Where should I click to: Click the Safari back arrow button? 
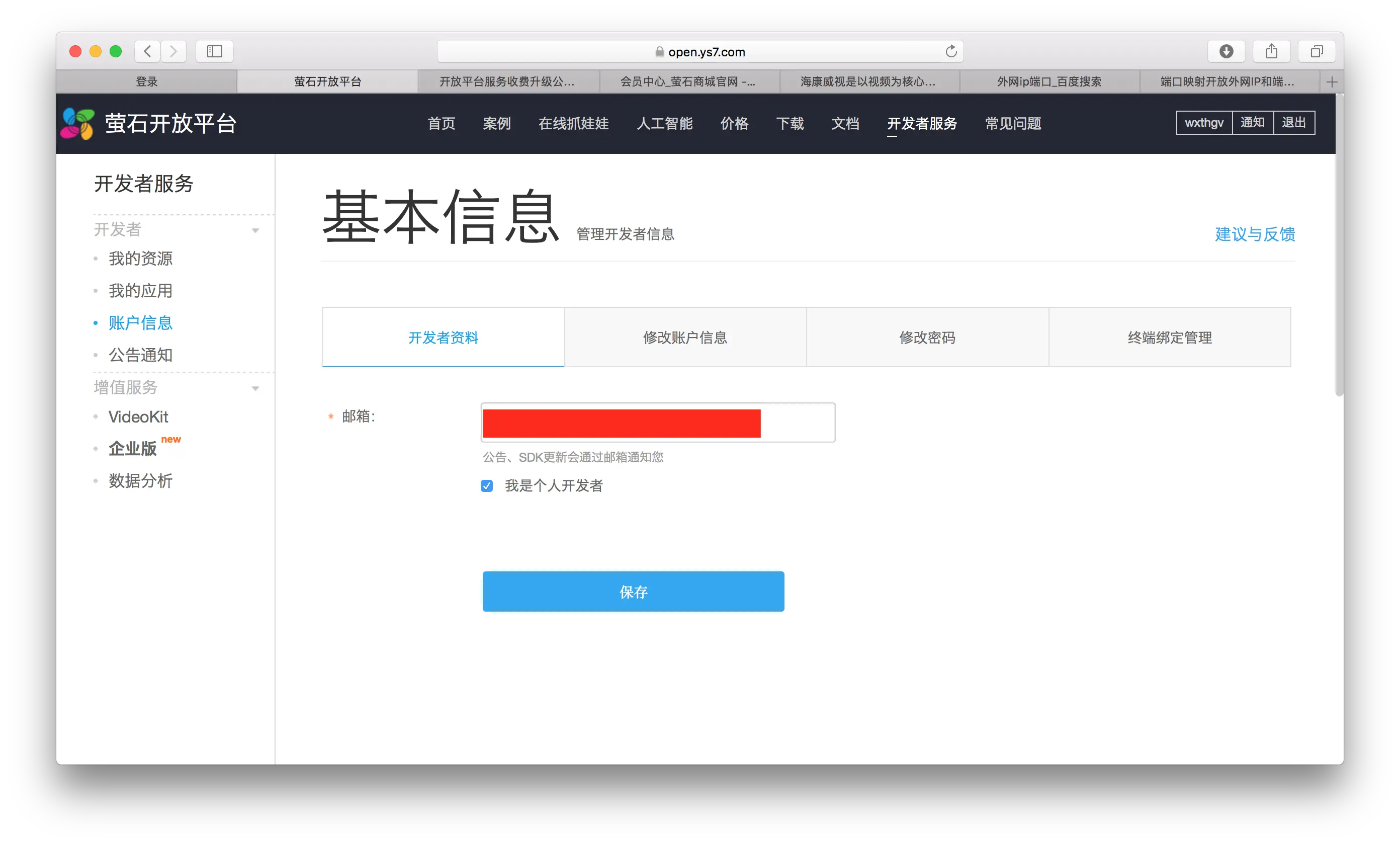147,51
